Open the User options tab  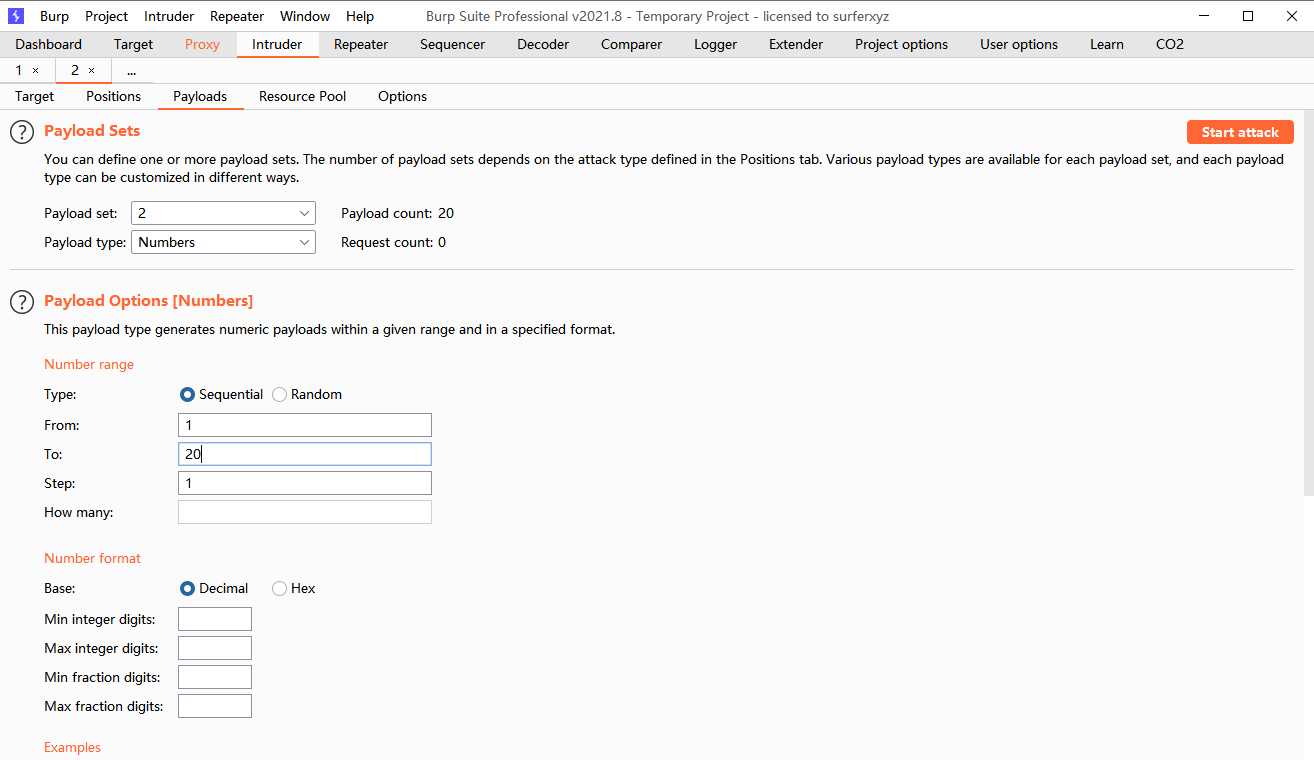[x=1019, y=44]
